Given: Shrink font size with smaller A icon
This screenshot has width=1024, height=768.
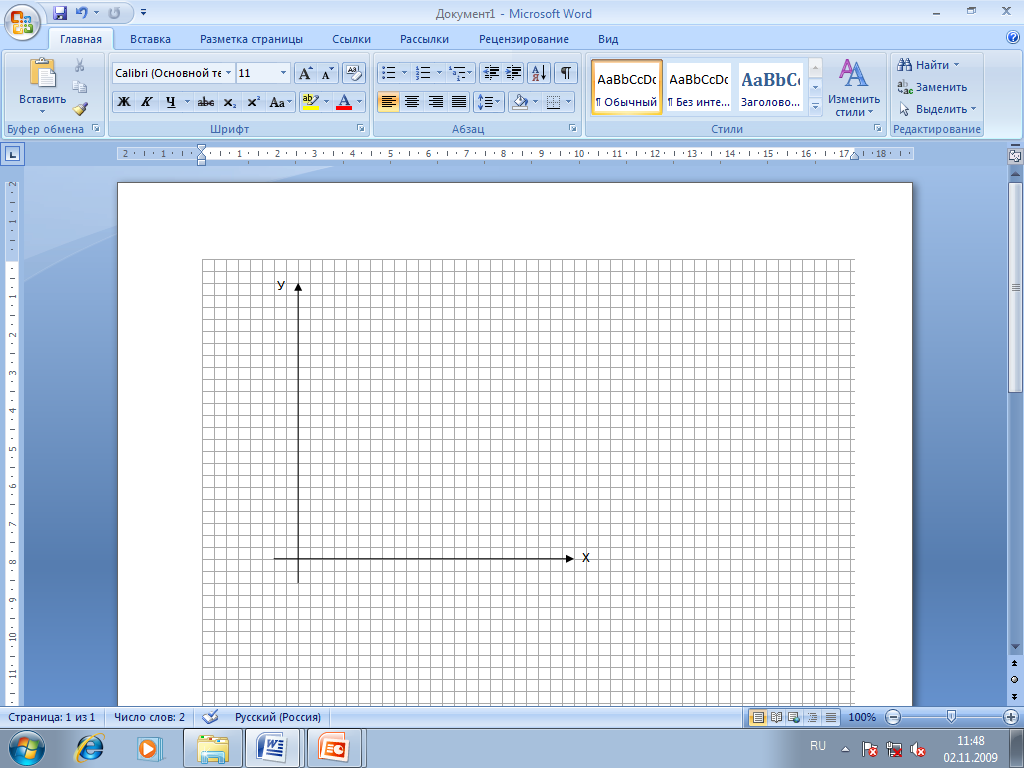Looking at the screenshot, I should click(327, 73).
